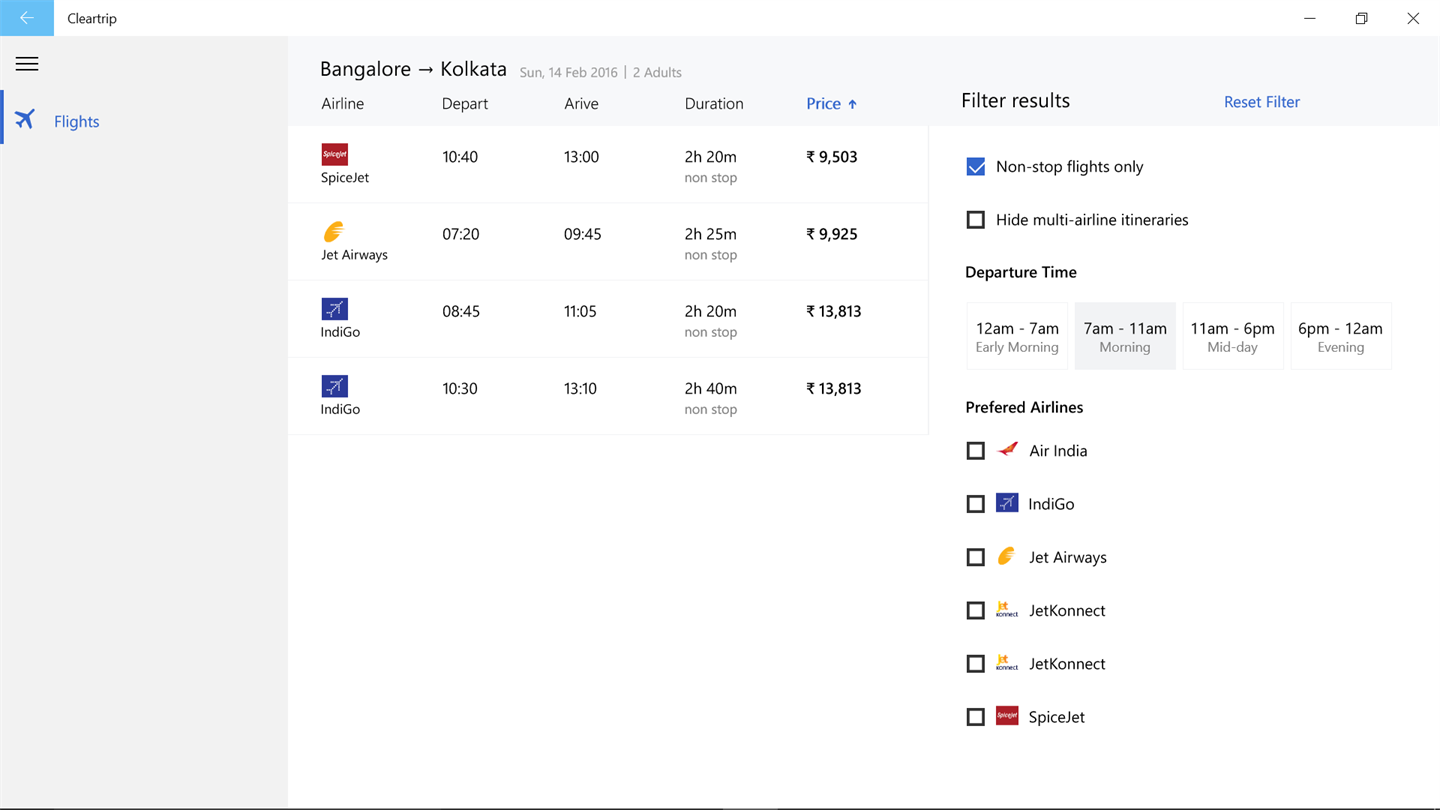Sort flights by Duration header
Screen dimensions: 1440x810
tap(713, 104)
